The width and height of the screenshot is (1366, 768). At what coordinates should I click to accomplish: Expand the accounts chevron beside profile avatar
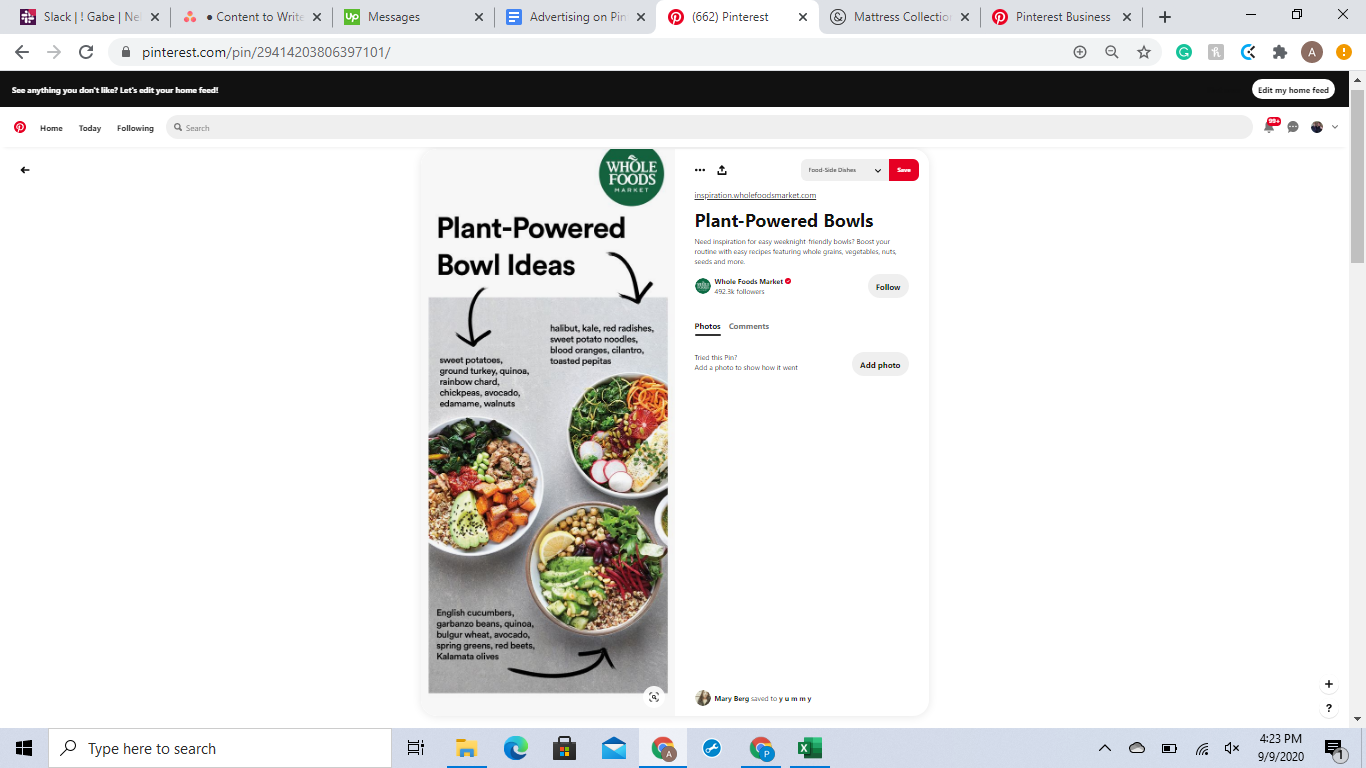pyautogui.click(x=1335, y=127)
